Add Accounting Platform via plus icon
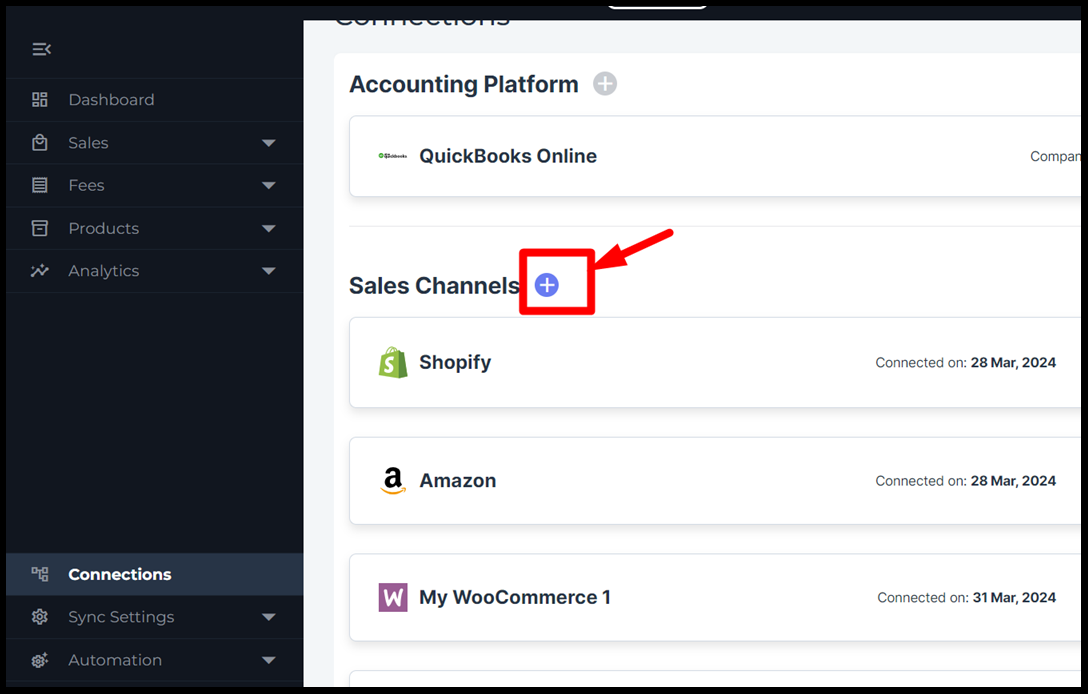 [605, 84]
